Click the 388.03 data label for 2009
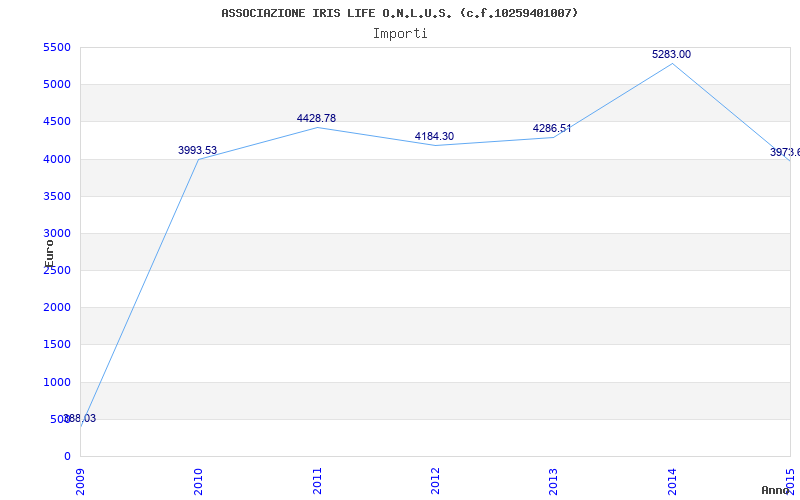The image size is (800, 500). click(80, 419)
